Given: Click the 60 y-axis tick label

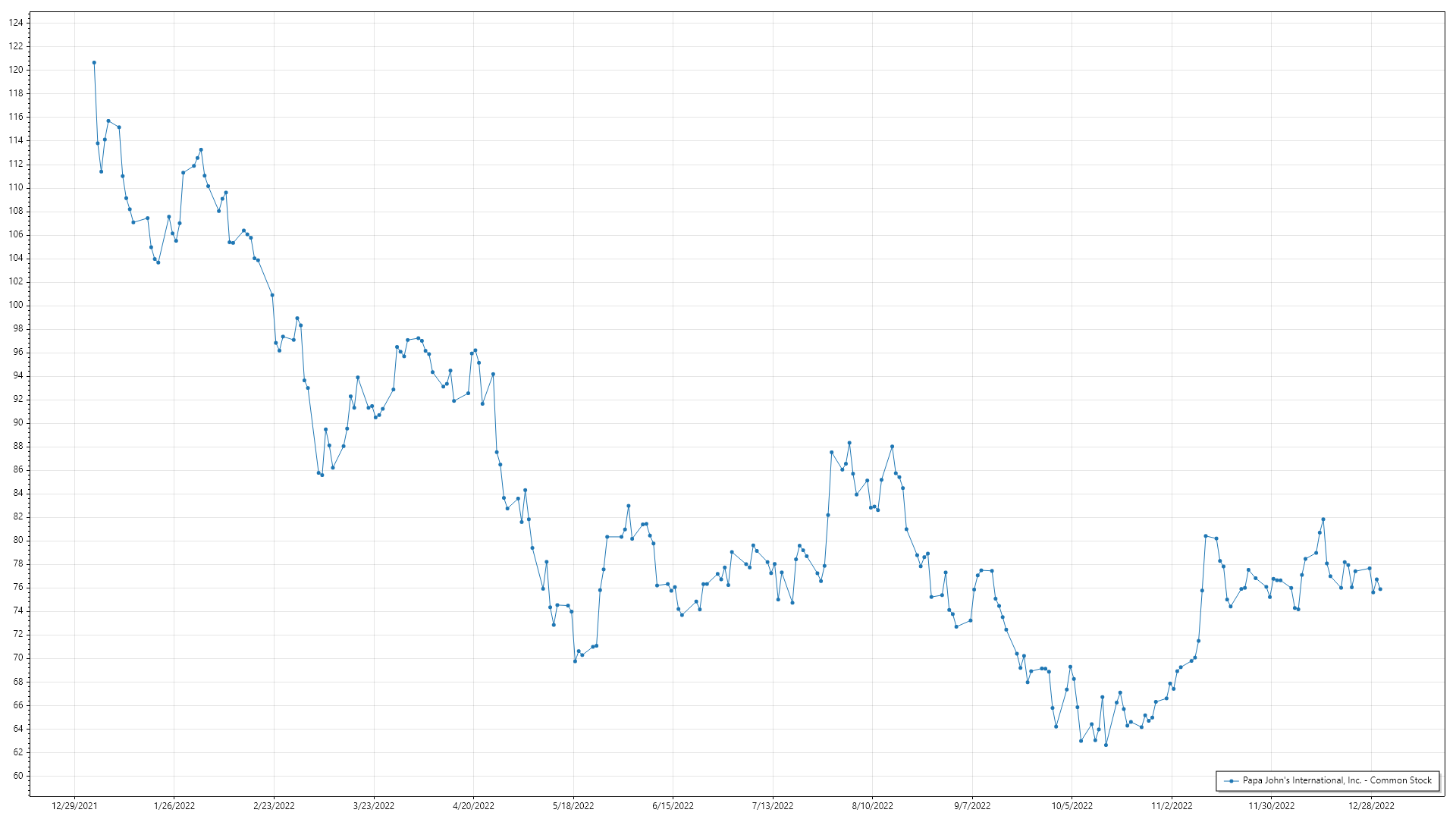Looking at the screenshot, I should pos(18,776).
